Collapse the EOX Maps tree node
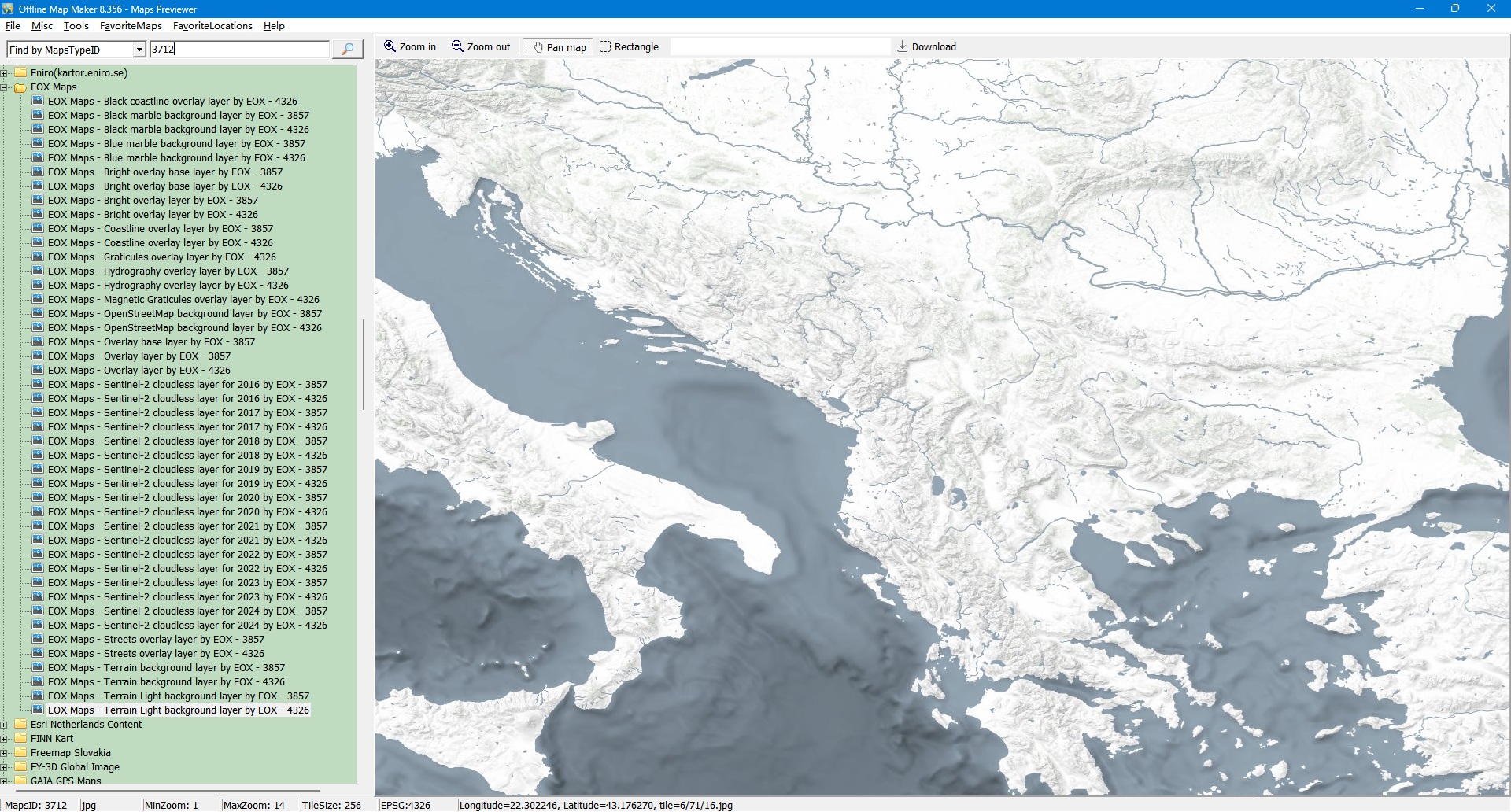The height and width of the screenshot is (812, 1511). pos(4,87)
